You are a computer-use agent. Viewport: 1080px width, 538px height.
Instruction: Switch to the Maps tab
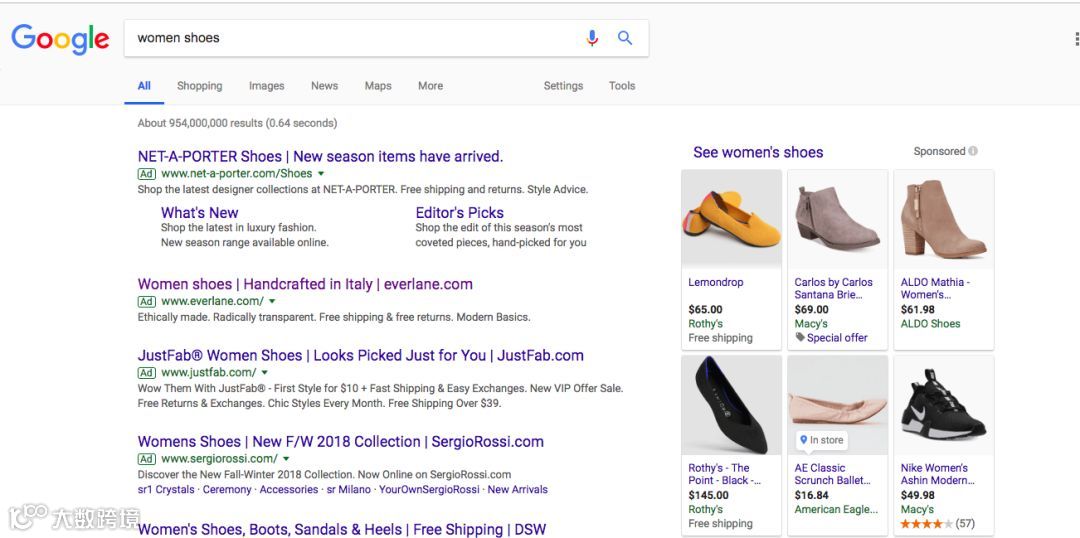tap(378, 86)
